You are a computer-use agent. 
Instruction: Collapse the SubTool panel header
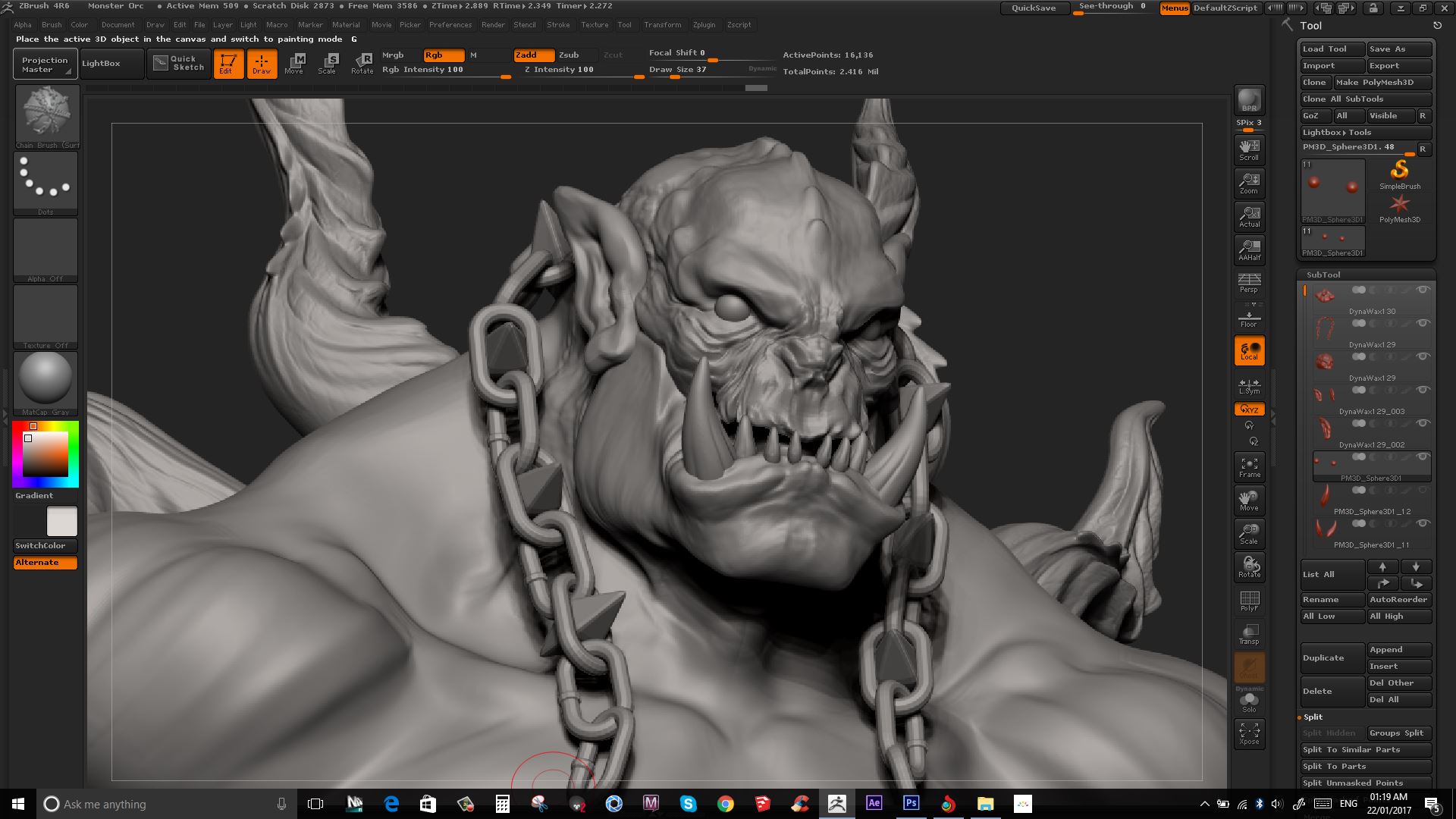pos(1323,275)
